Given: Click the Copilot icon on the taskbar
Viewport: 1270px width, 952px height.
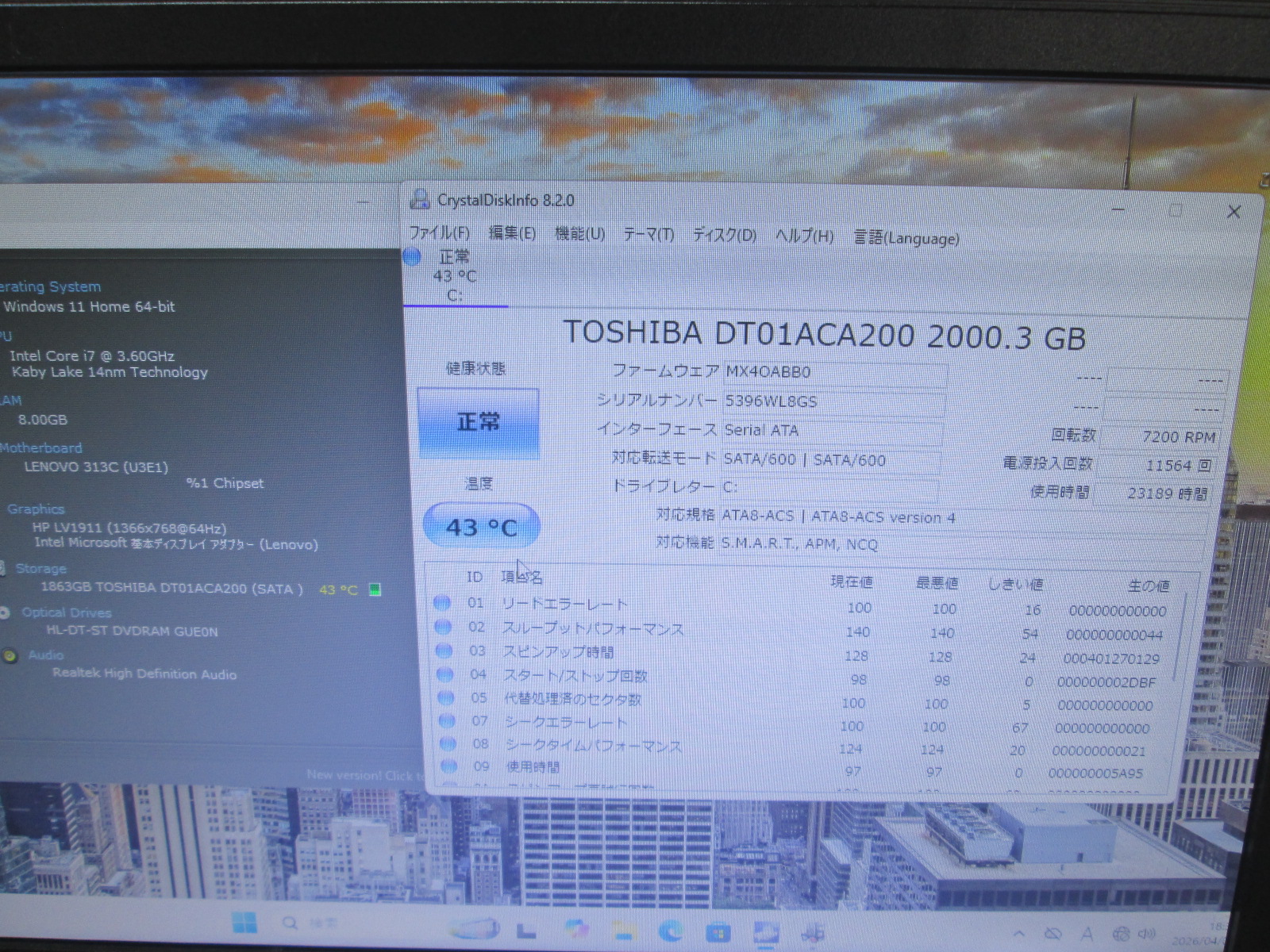Looking at the screenshot, I should (x=576, y=929).
